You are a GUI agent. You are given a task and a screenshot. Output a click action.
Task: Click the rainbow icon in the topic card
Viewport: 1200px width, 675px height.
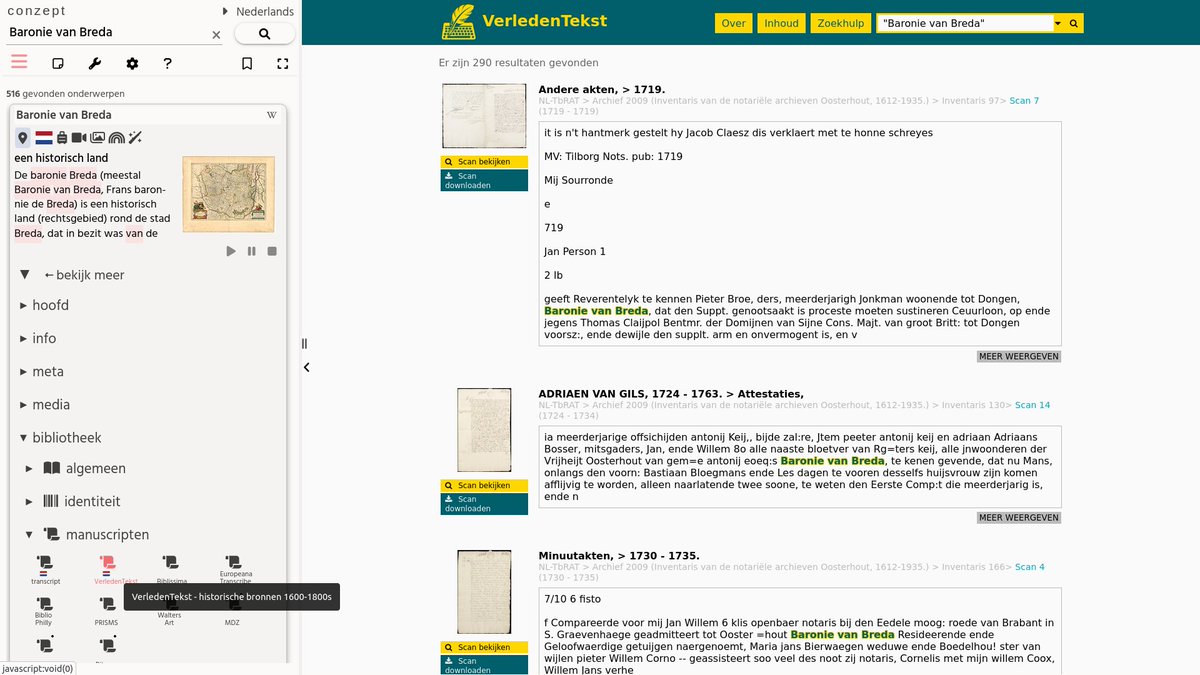[116, 138]
